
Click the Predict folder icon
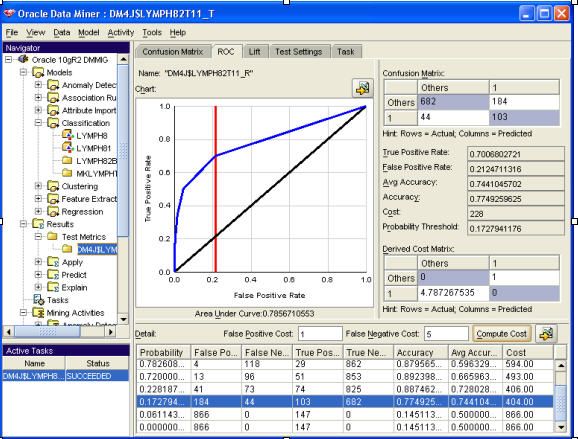tap(53, 275)
